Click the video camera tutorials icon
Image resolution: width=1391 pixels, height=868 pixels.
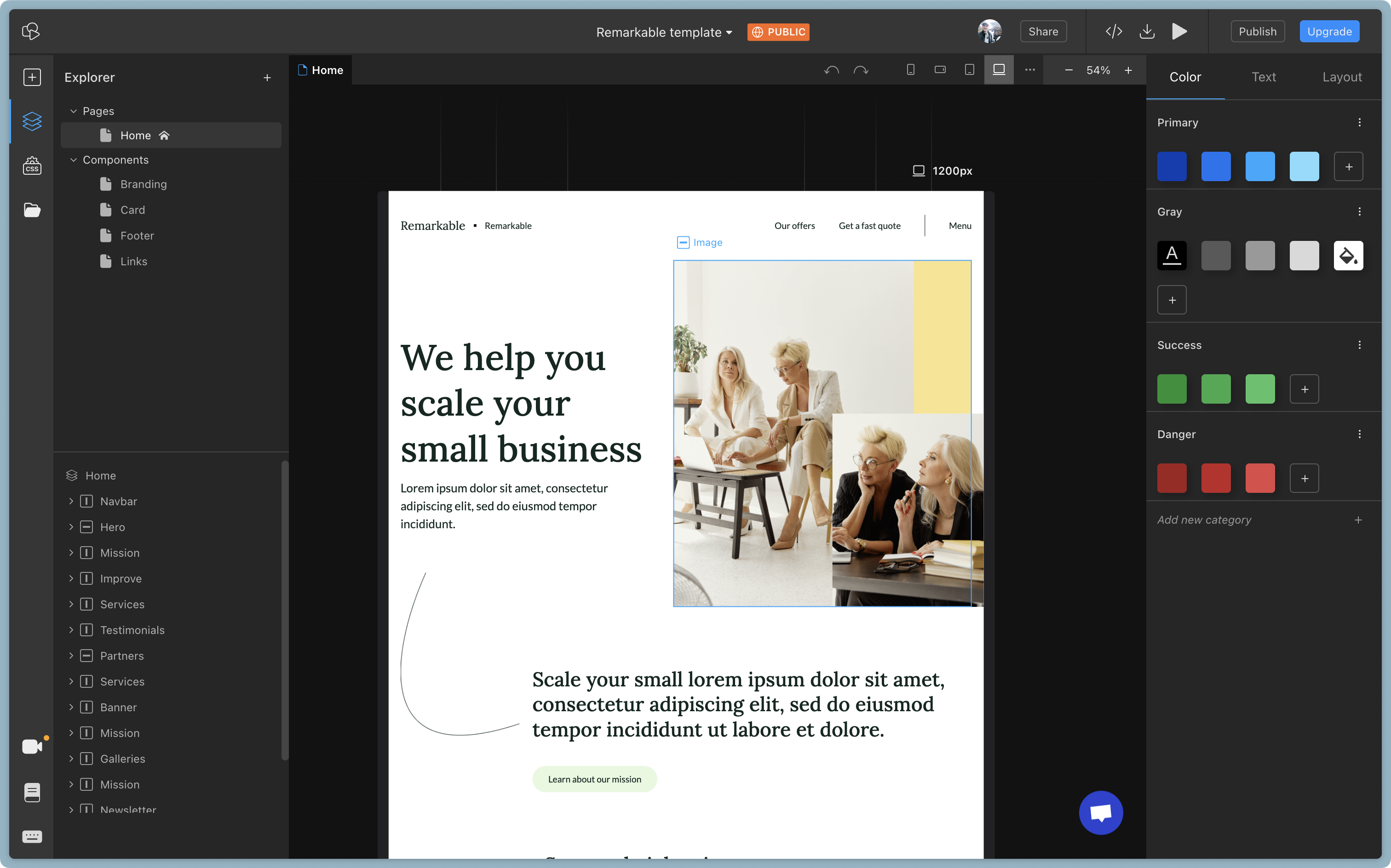click(x=32, y=746)
